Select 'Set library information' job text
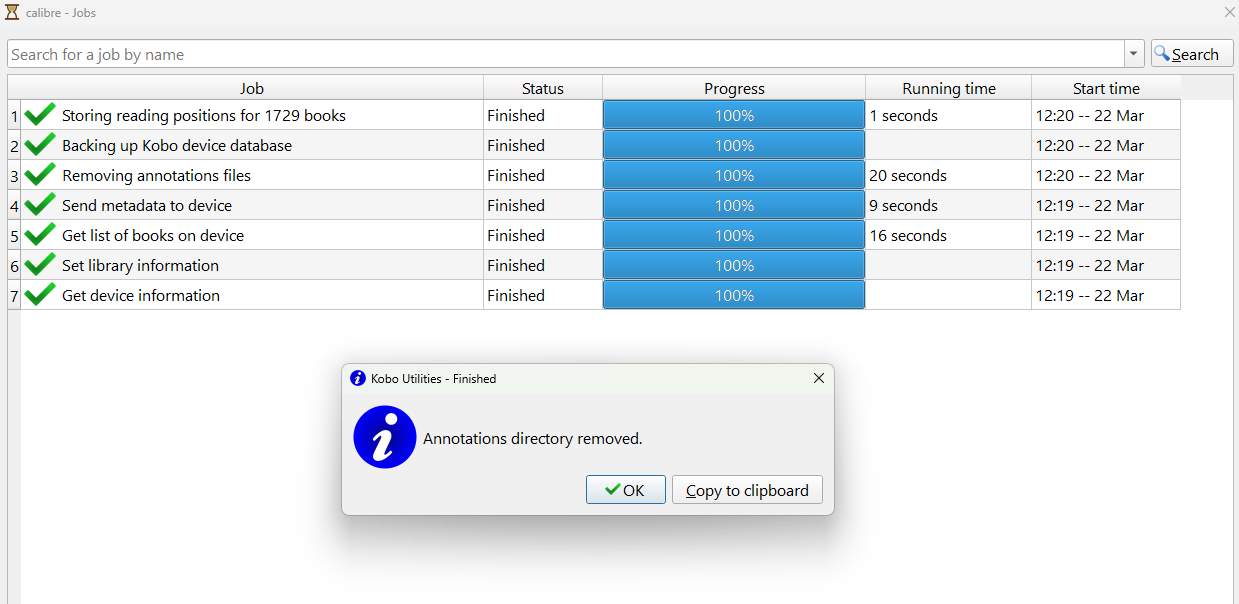 140,265
